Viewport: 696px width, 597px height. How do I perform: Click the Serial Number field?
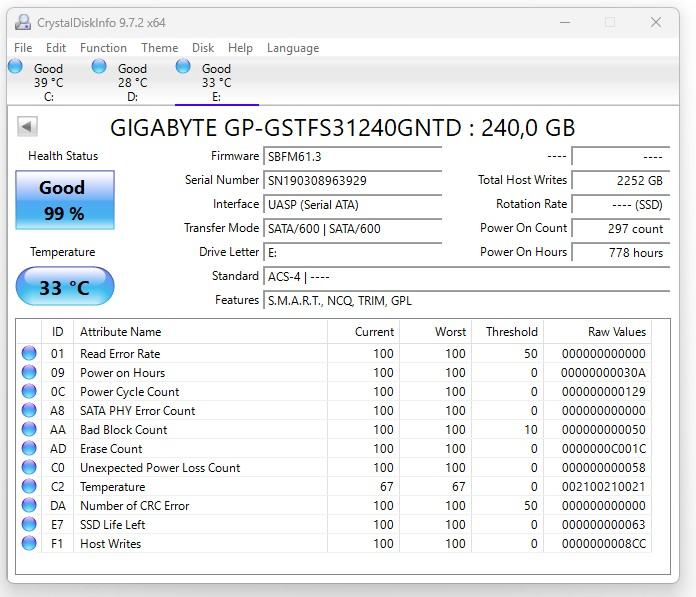[x=352, y=181]
